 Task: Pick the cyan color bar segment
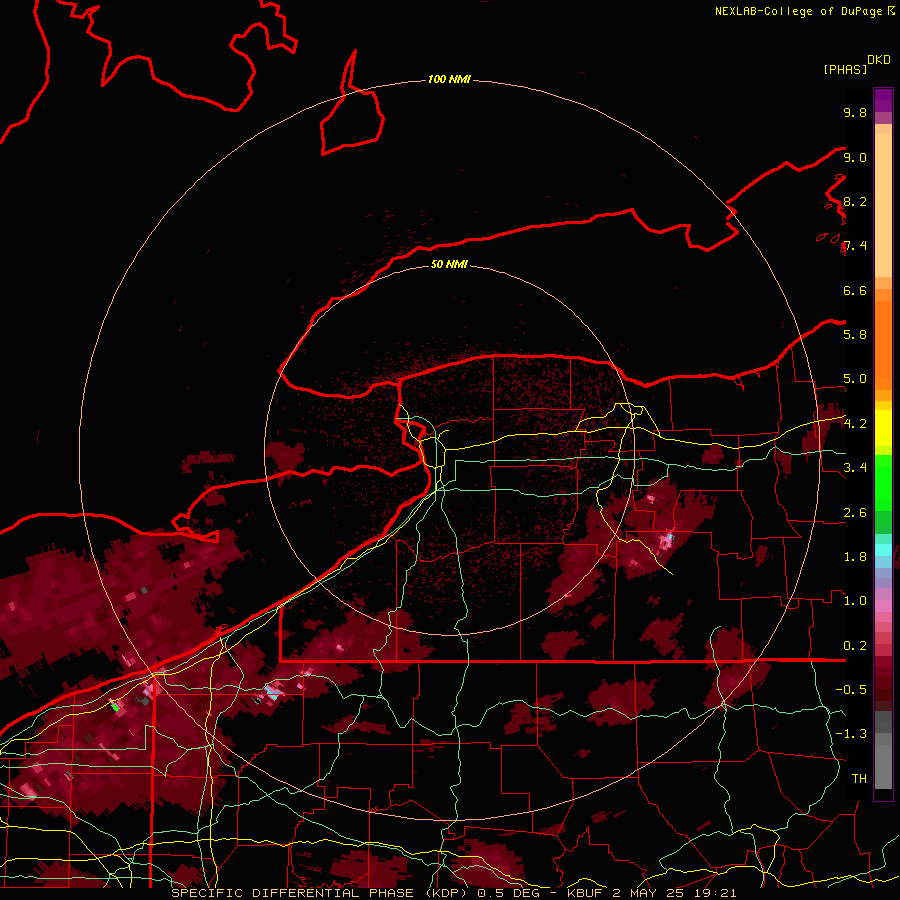[x=883, y=550]
